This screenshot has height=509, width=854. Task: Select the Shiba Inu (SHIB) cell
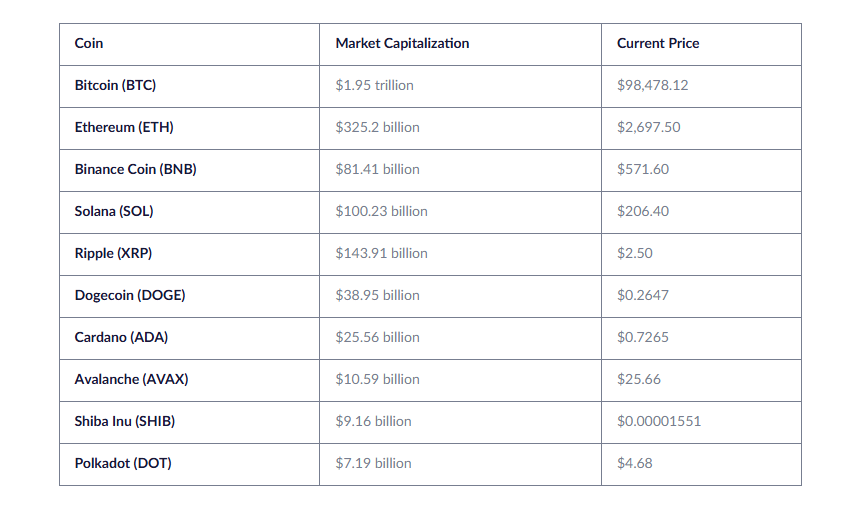(125, 422)
